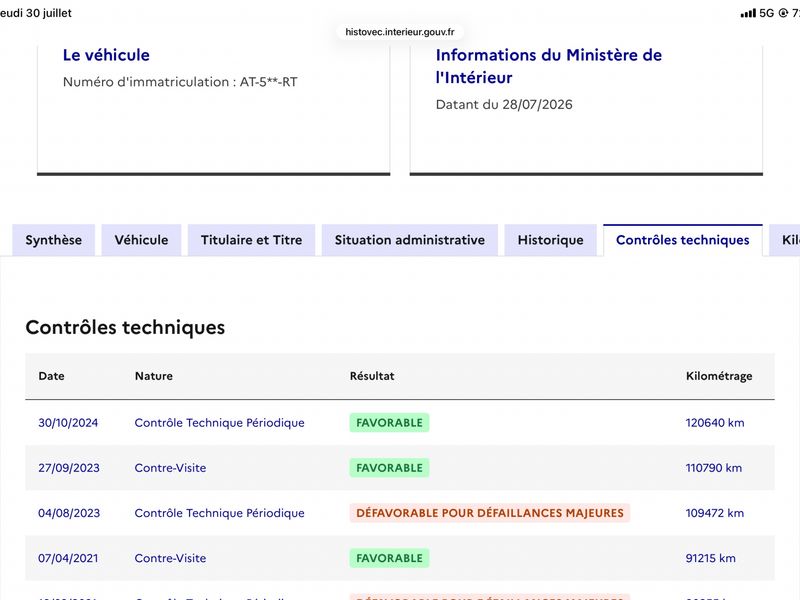Image resolution: width=800 pixels, height=600 pixels.
Task: Click 'Informations du Ministère de l'Intérieur' heading
Action: (548, 66)
